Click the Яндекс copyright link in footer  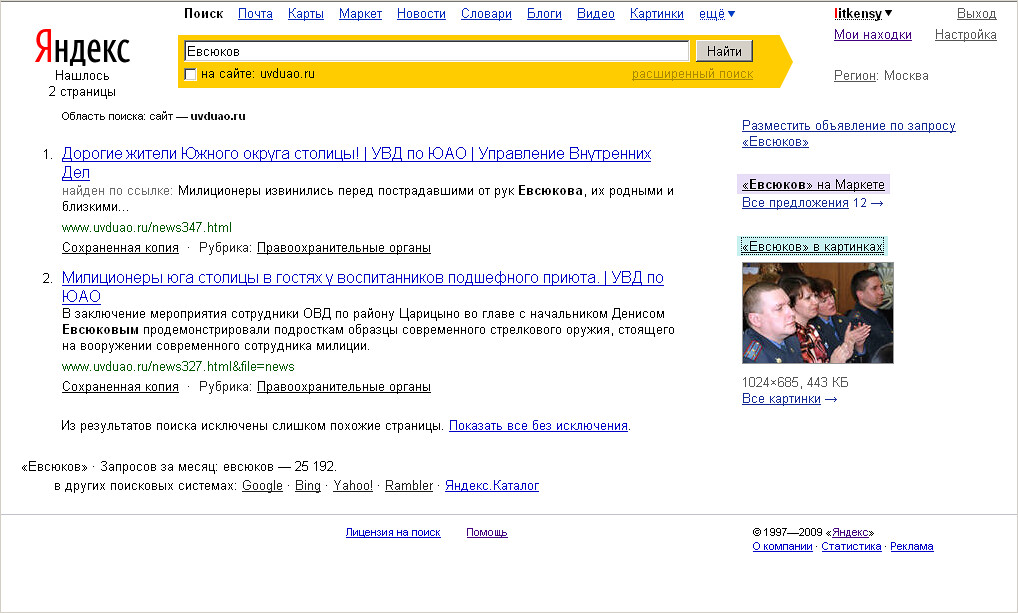(850, 532)
